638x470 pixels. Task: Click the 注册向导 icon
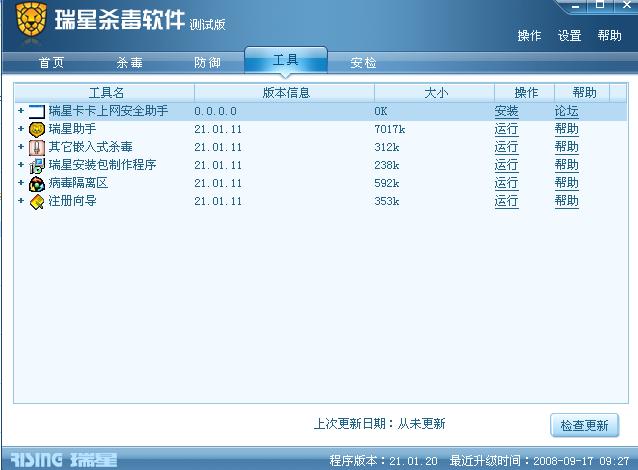pos(37,201)
